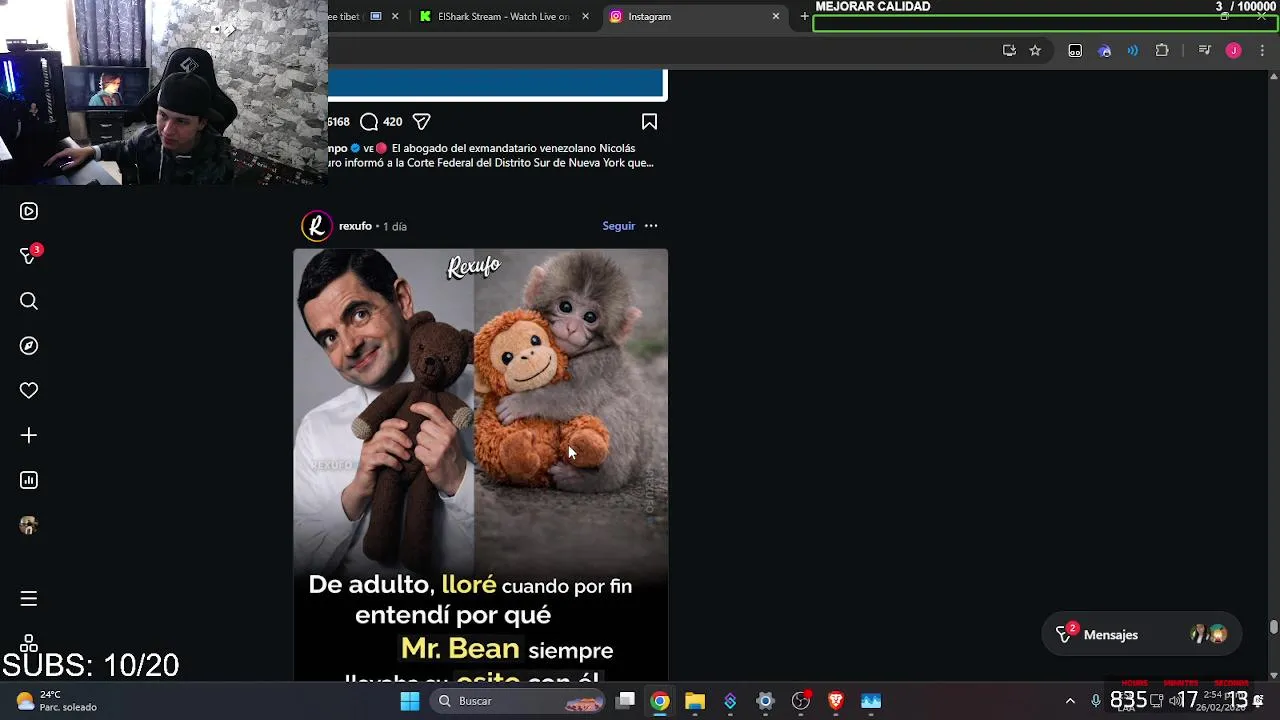Save top post with bookmark icon

tap(649, 122)
